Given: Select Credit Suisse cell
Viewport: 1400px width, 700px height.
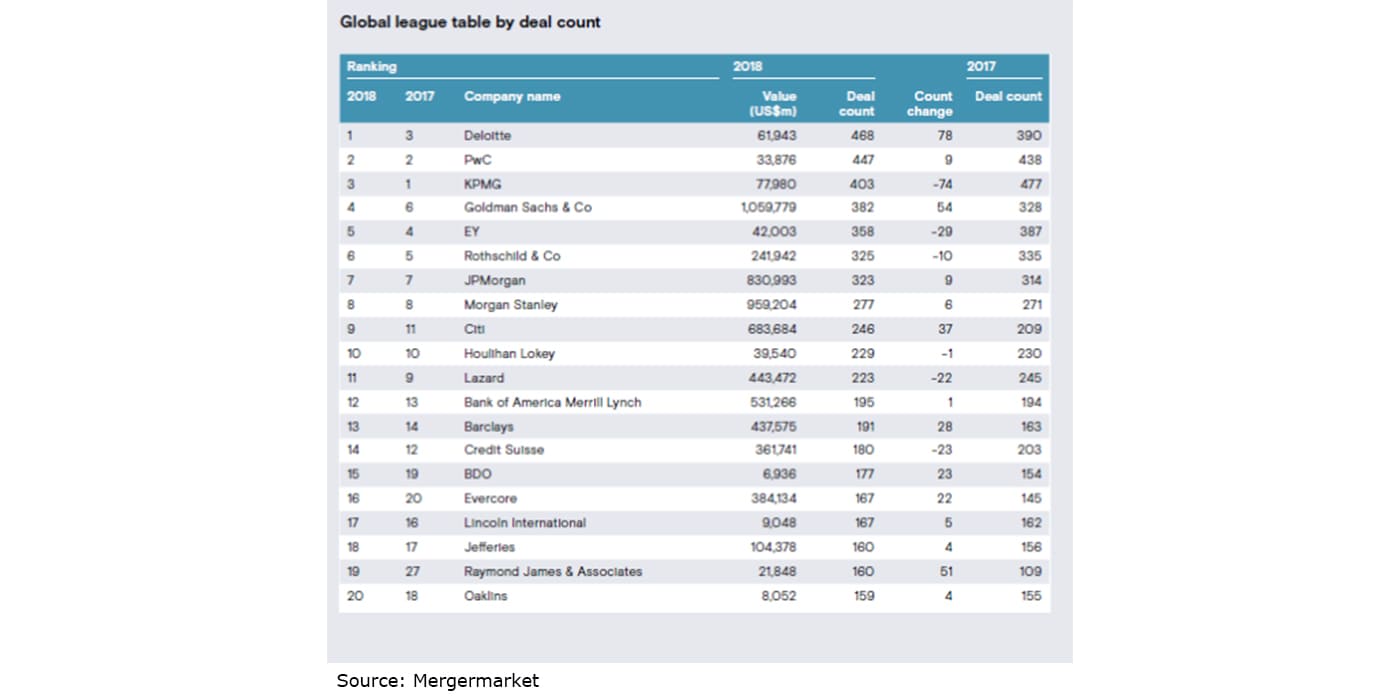Looking at the screenshot, I should click(x=504, y=450).
